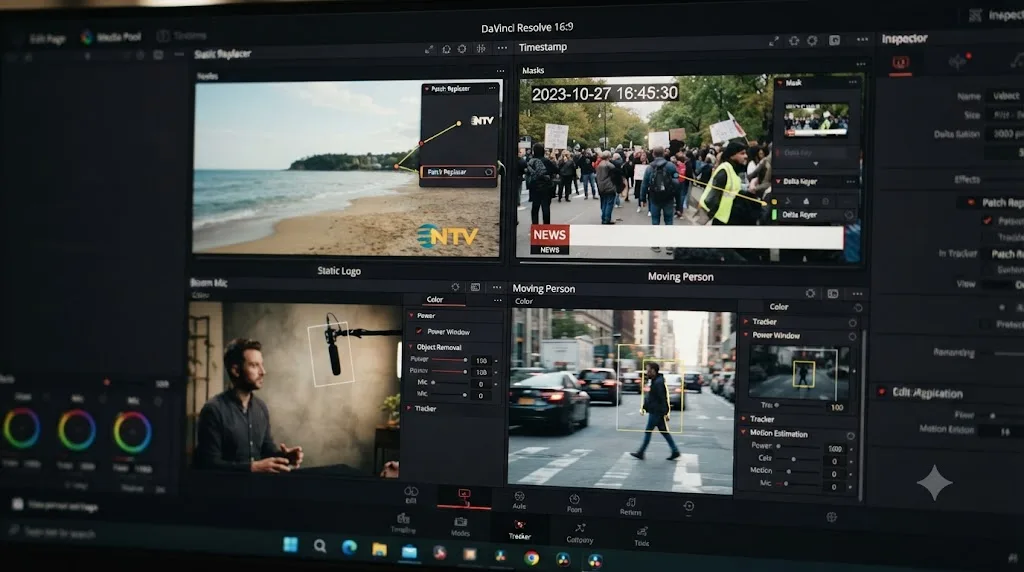Adjust the first Object Removal slider at 100

(x=449, y=360)
